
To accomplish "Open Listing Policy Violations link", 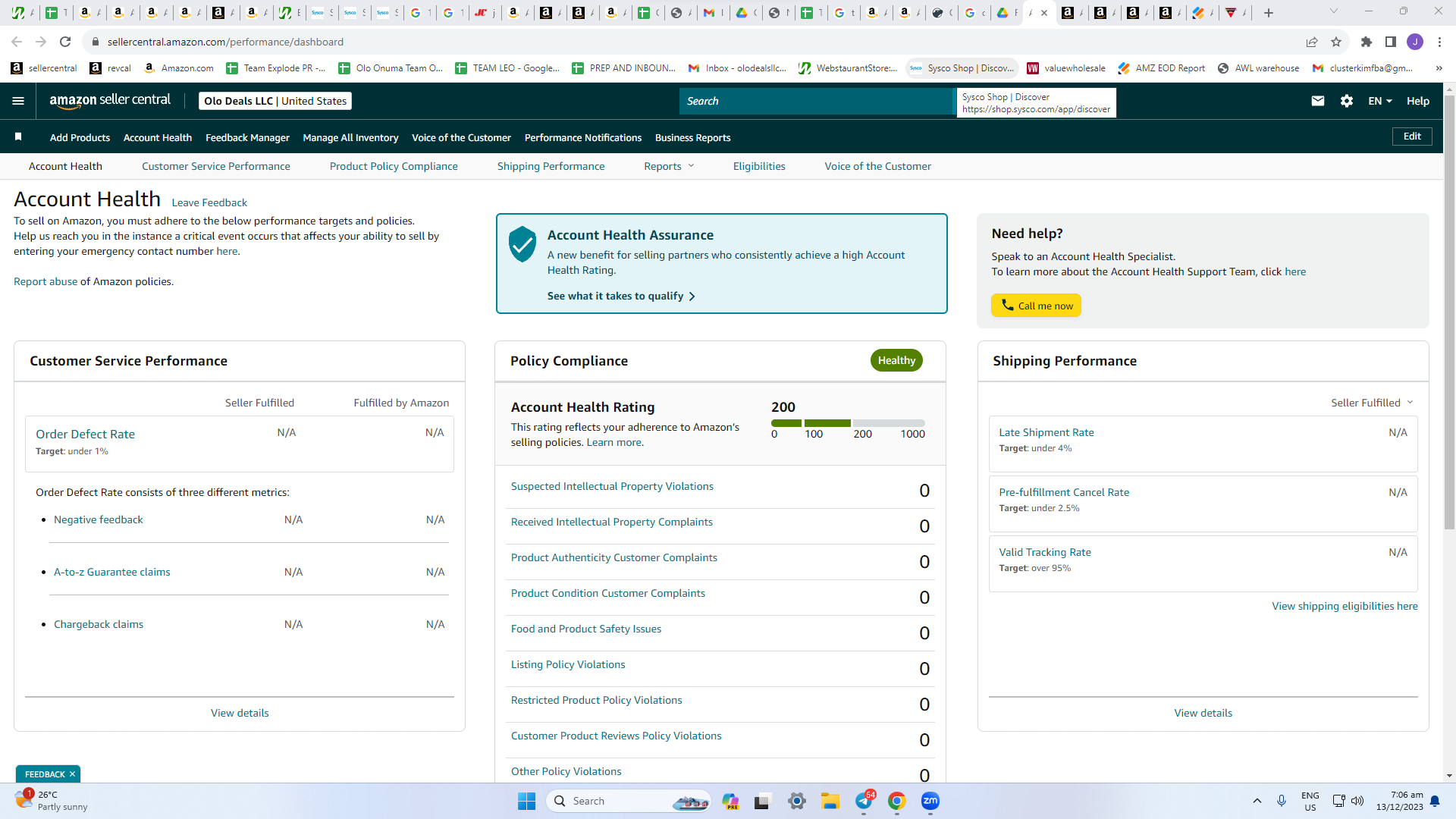I will (568, 664).
